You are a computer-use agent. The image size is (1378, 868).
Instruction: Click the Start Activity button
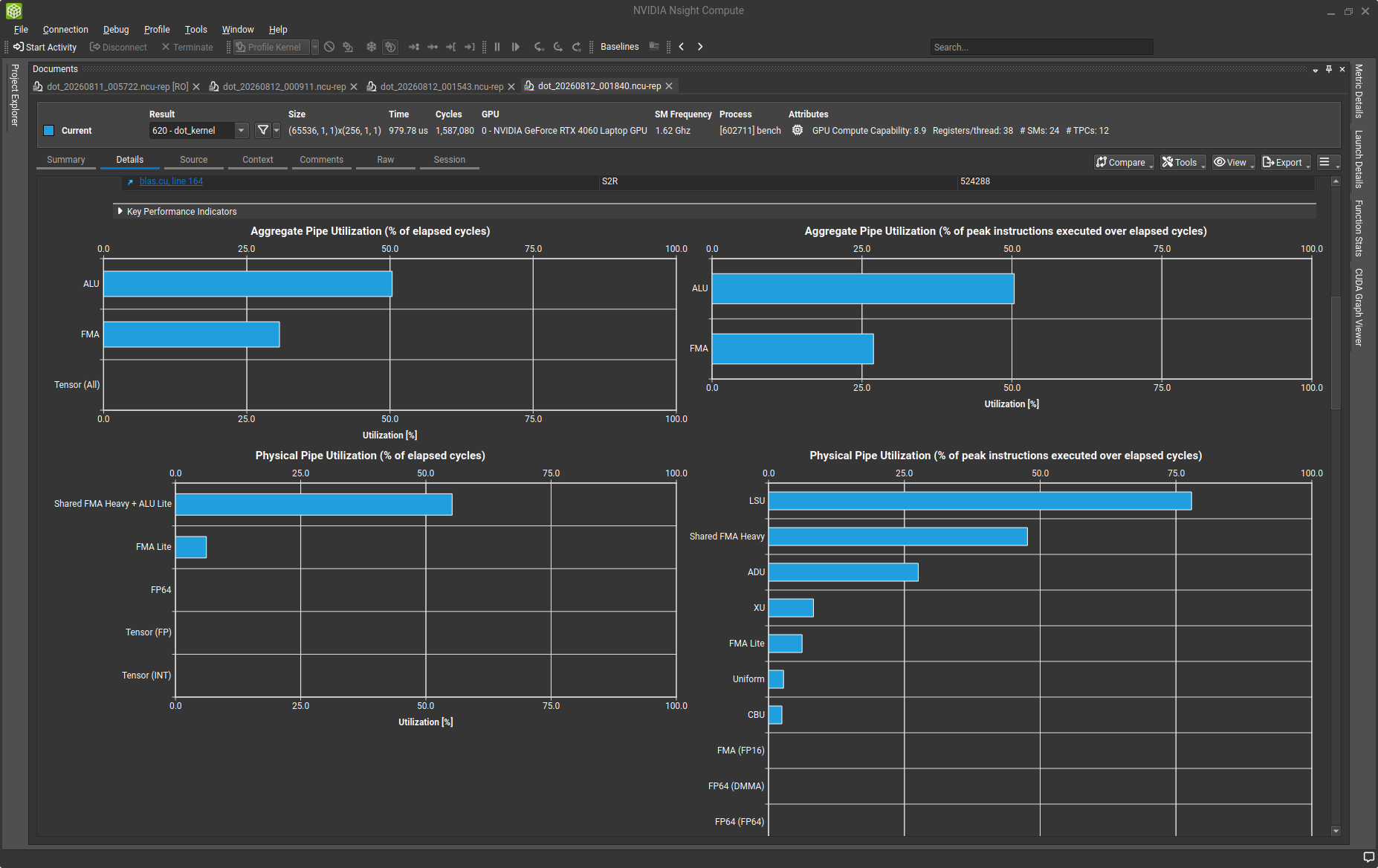click(45, 47)
